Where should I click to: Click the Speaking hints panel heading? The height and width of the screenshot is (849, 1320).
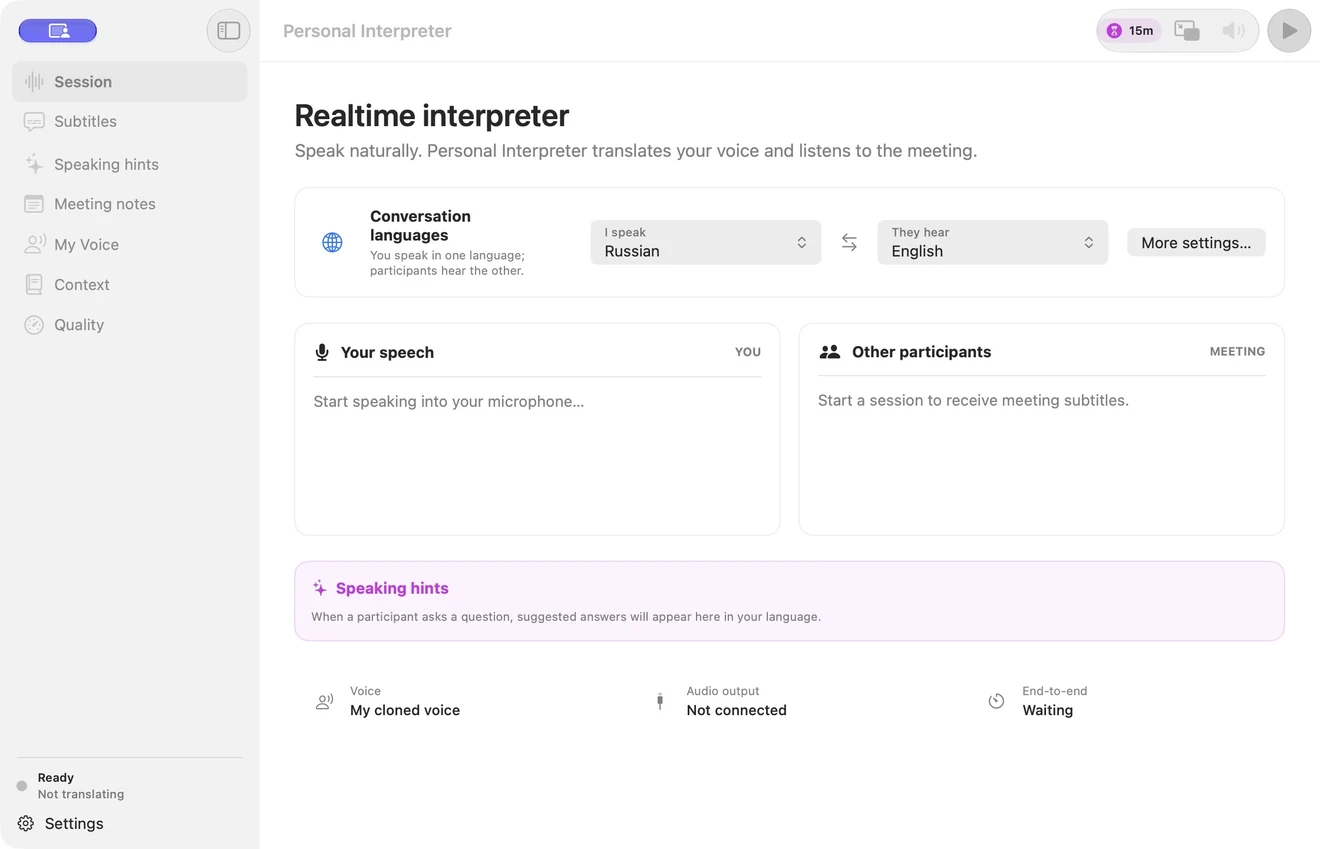(392, 588)
